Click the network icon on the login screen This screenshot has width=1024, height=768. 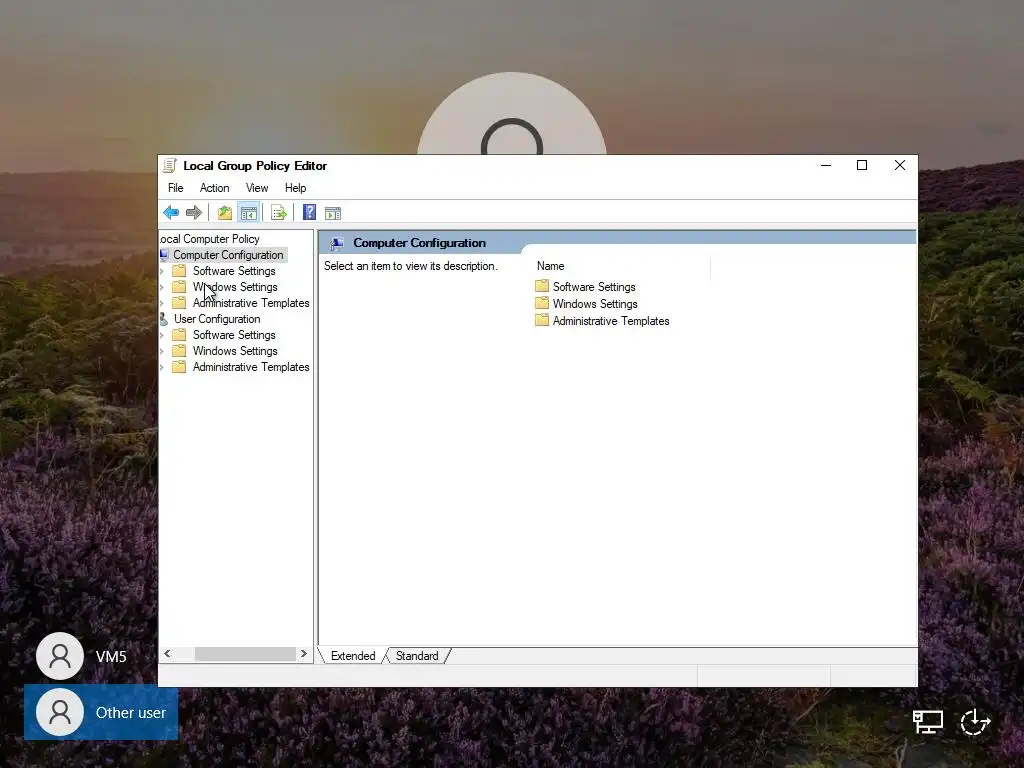point(928,722)
